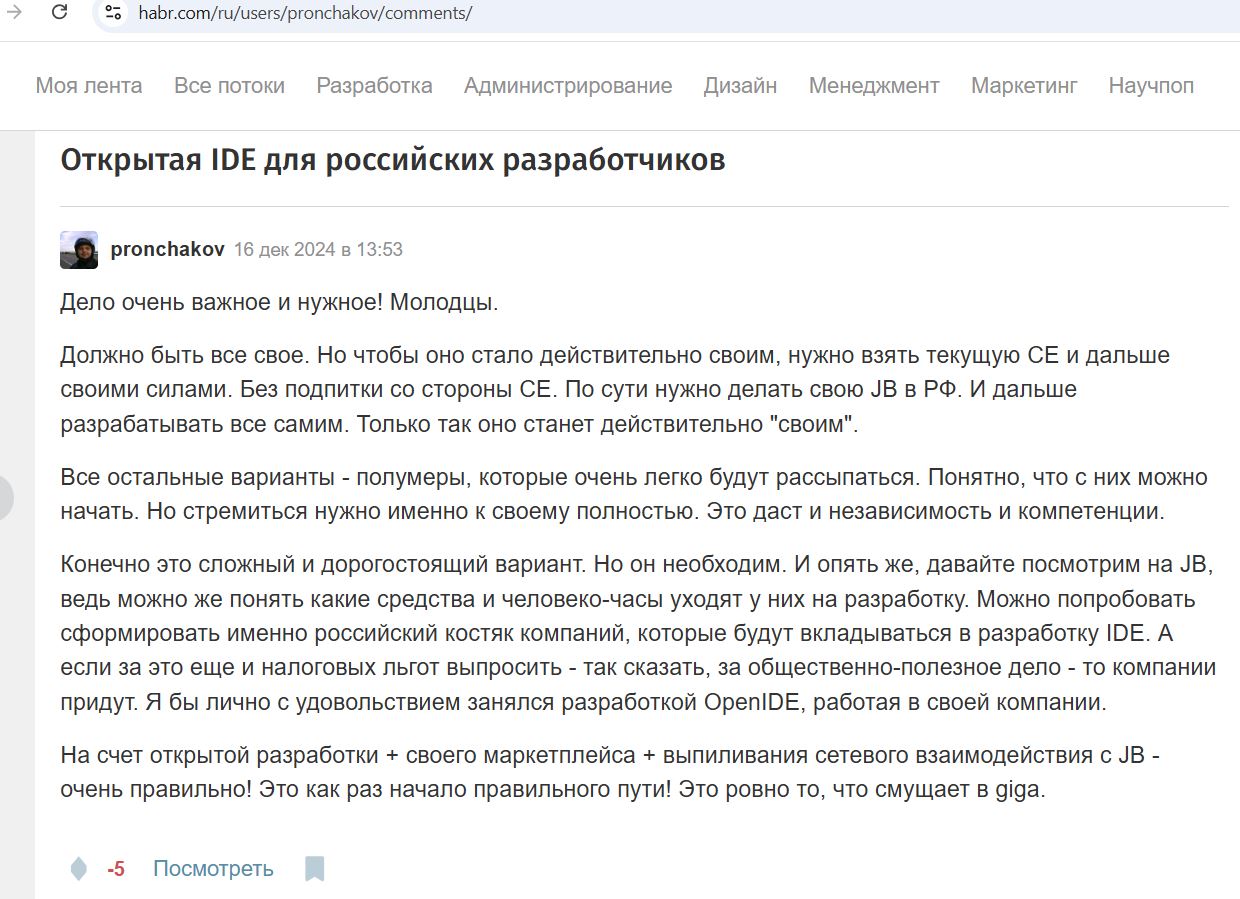The image size is (1240, 899).
Task: Open the Все потоки tab
Action: [x=229, y=86]
